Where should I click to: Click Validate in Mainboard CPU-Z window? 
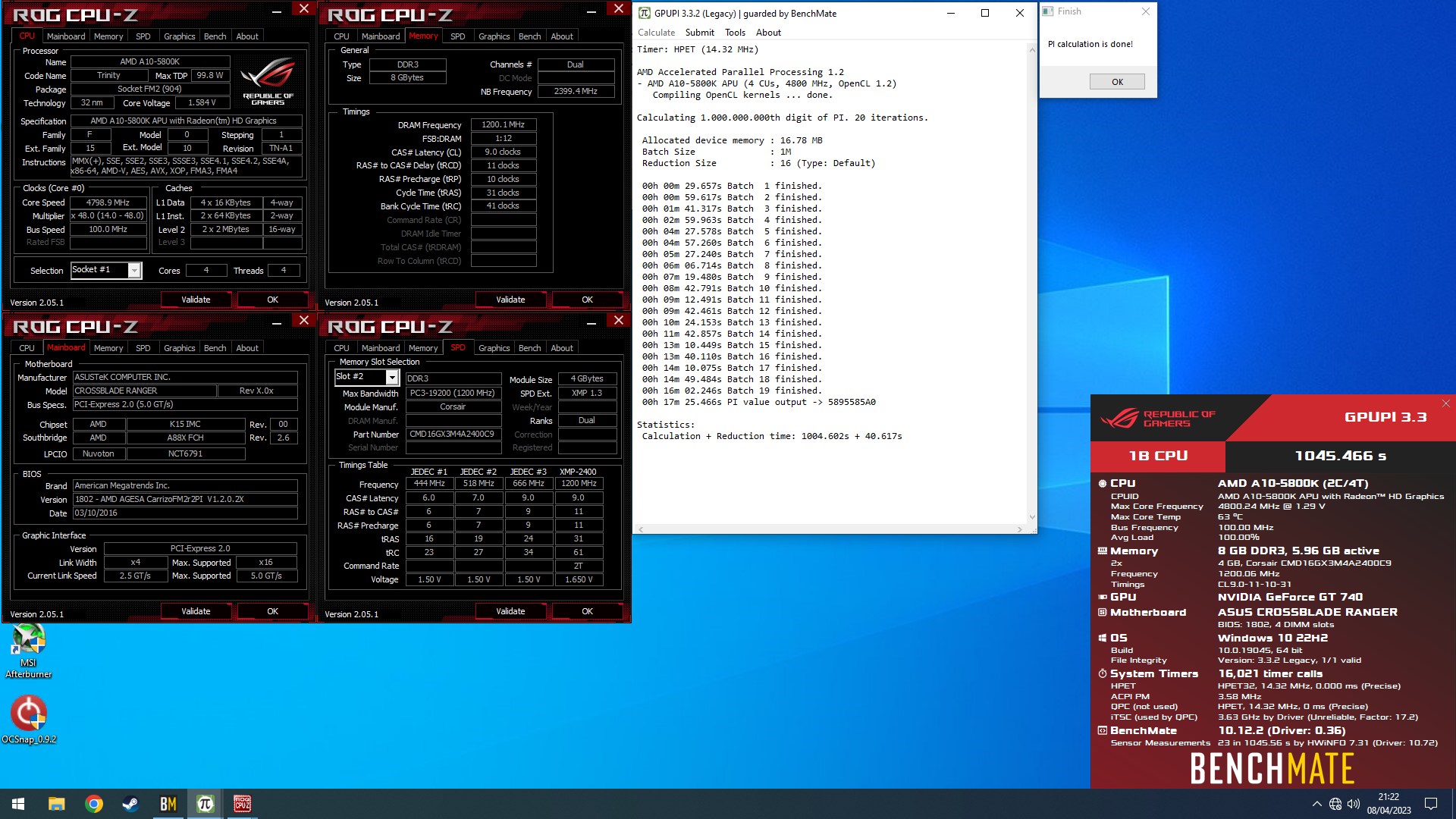(196, 611)
